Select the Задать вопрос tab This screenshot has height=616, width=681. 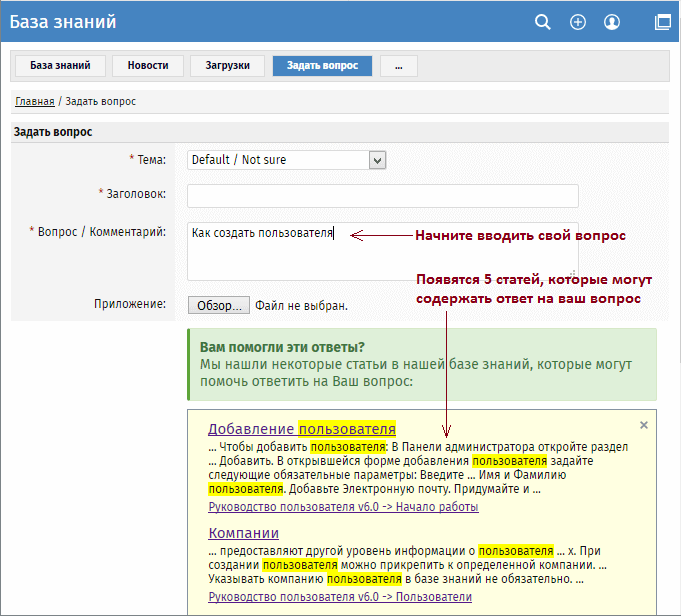(322, 66)
